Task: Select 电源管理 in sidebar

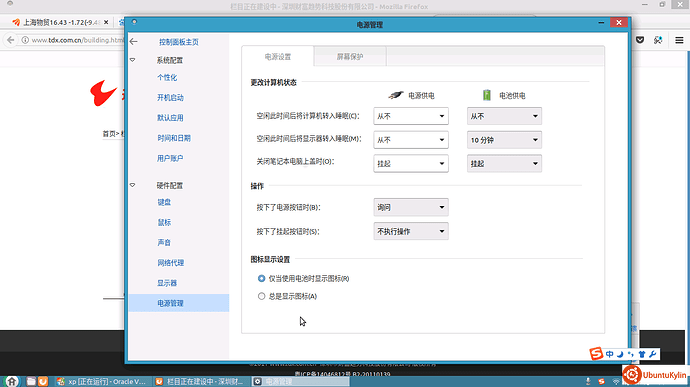Action: click(179, 303)
